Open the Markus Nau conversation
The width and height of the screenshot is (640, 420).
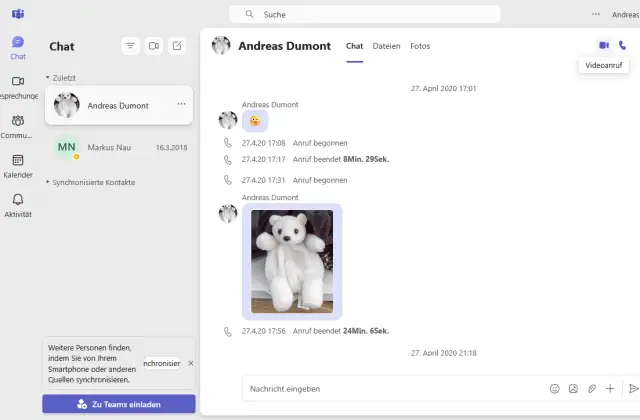119,147
